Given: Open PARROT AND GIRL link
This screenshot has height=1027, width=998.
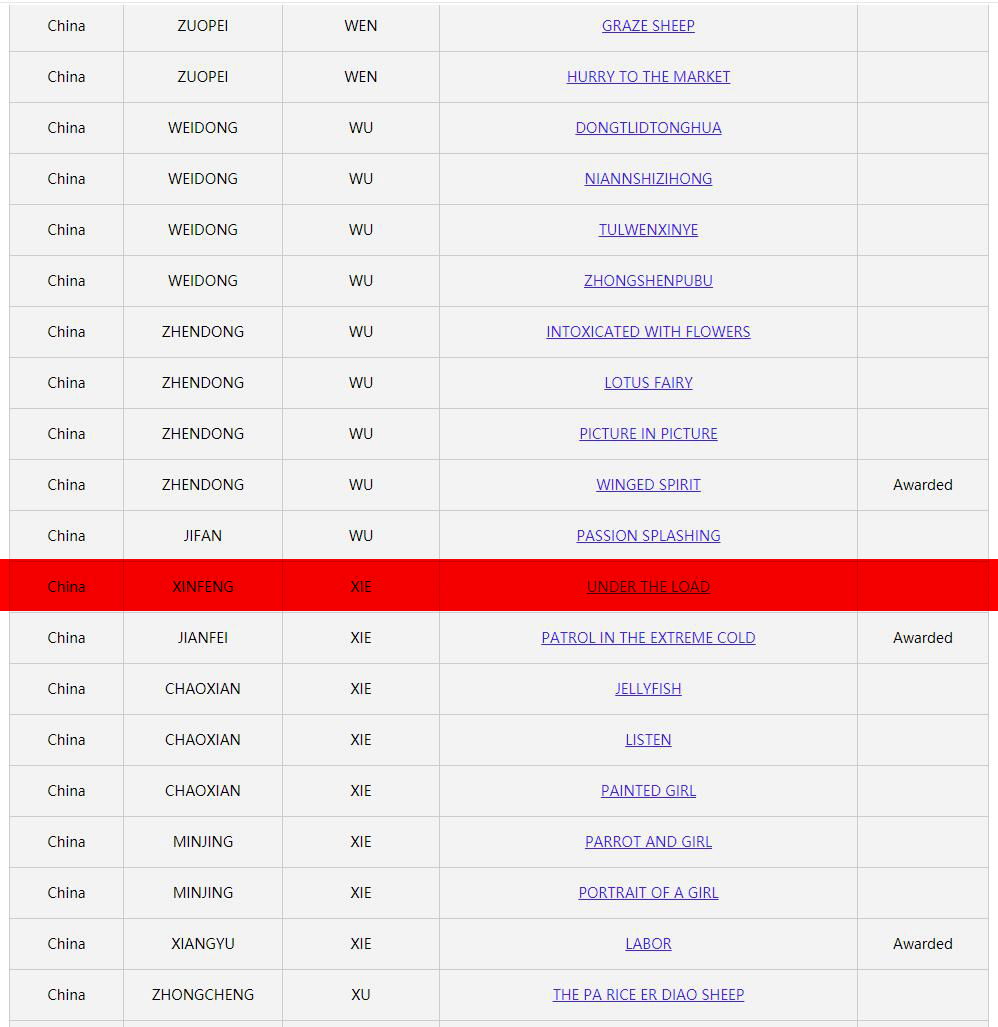Looking at the screenshot, I should click(x=648, y=843).
